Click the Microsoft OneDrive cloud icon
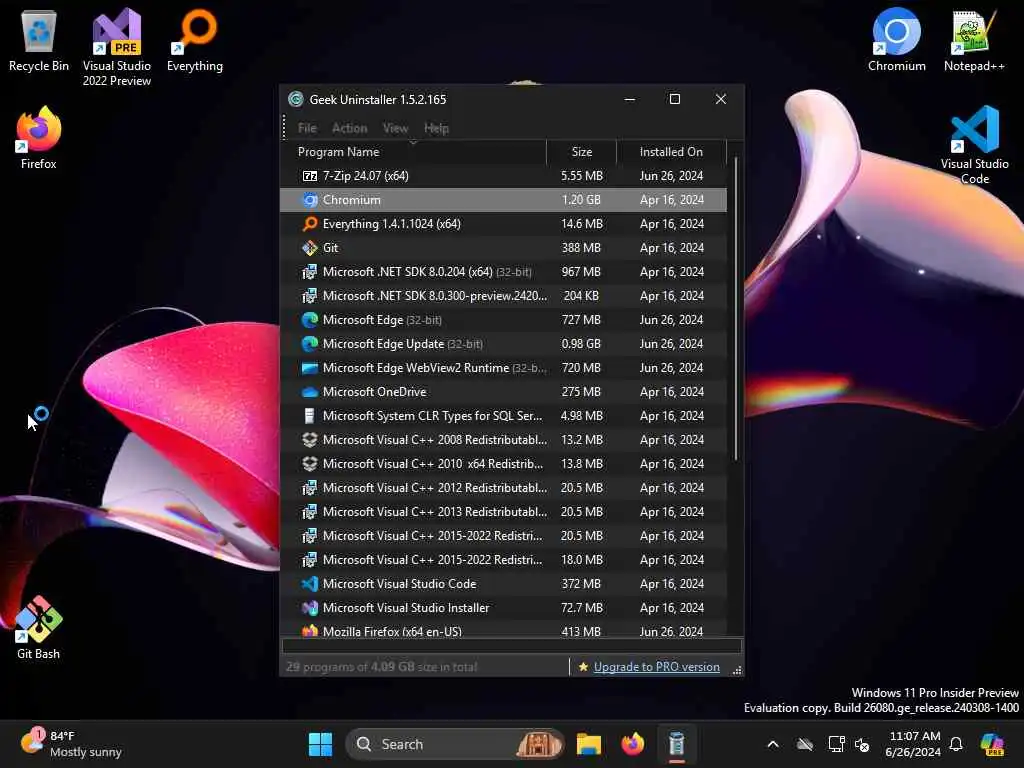Screen dimensions: 1024x768 pyautogui.click(x=310, y=392)
